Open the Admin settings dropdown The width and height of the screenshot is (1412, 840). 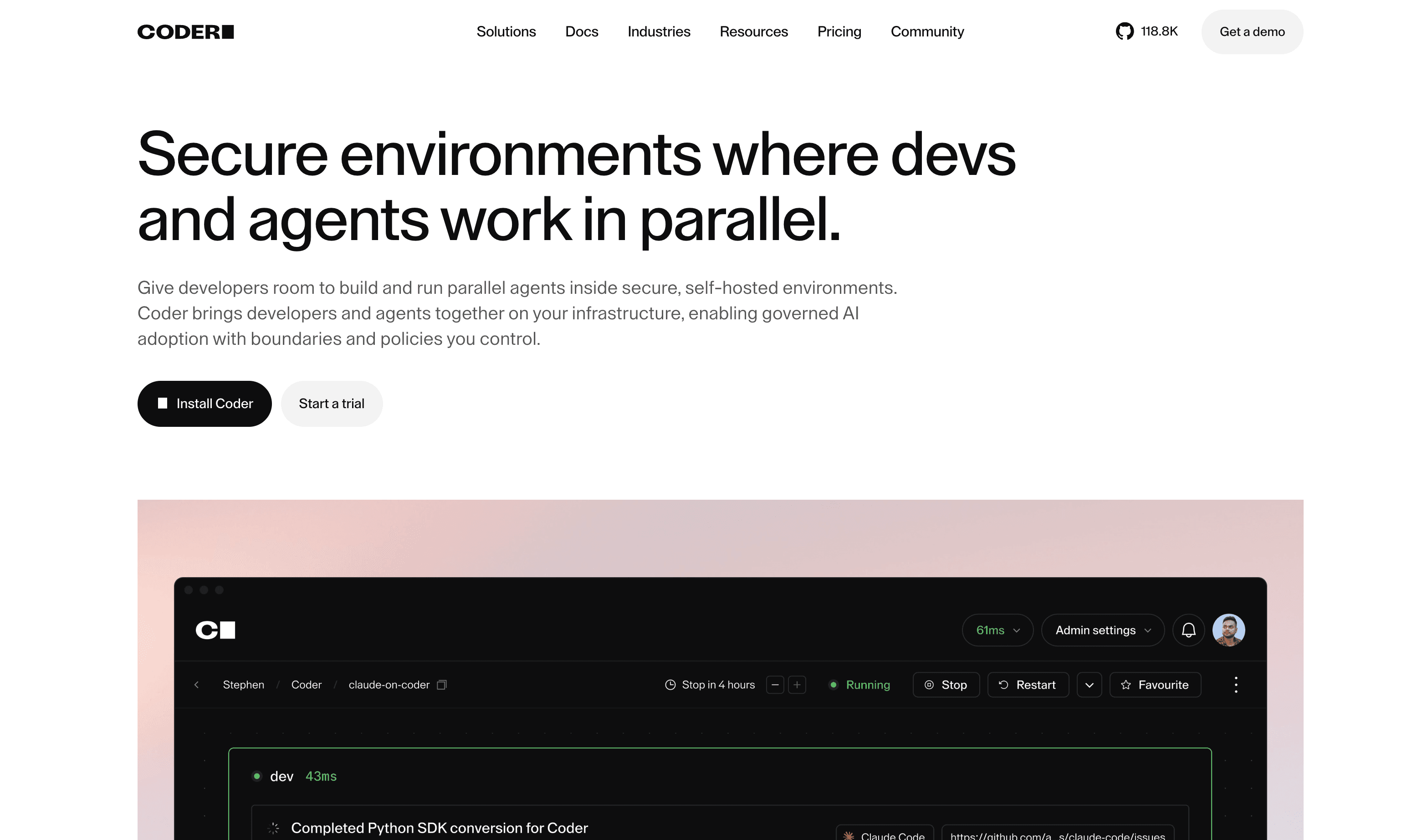(1102, 630)
